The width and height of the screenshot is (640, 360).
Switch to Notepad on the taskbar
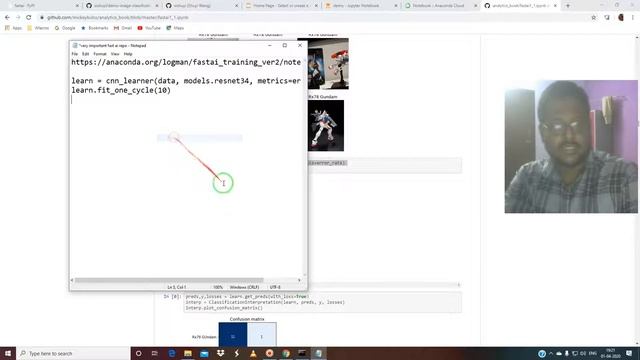coord(318,353)
